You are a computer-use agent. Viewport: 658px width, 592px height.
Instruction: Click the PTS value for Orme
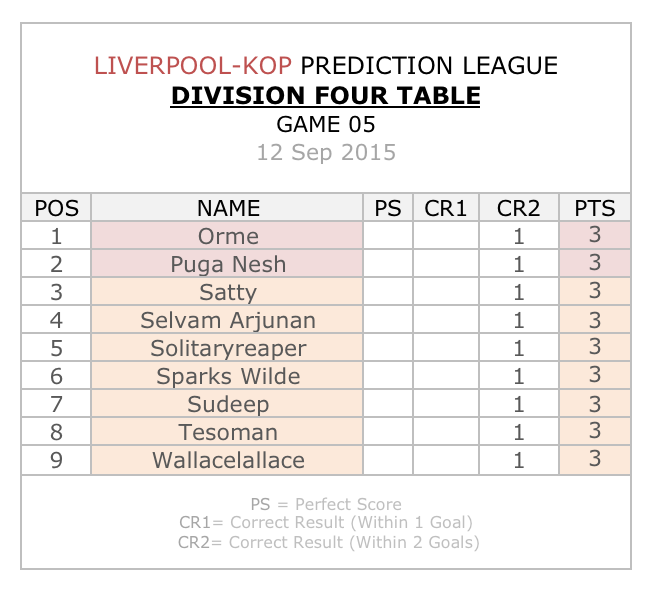(595, 235)
